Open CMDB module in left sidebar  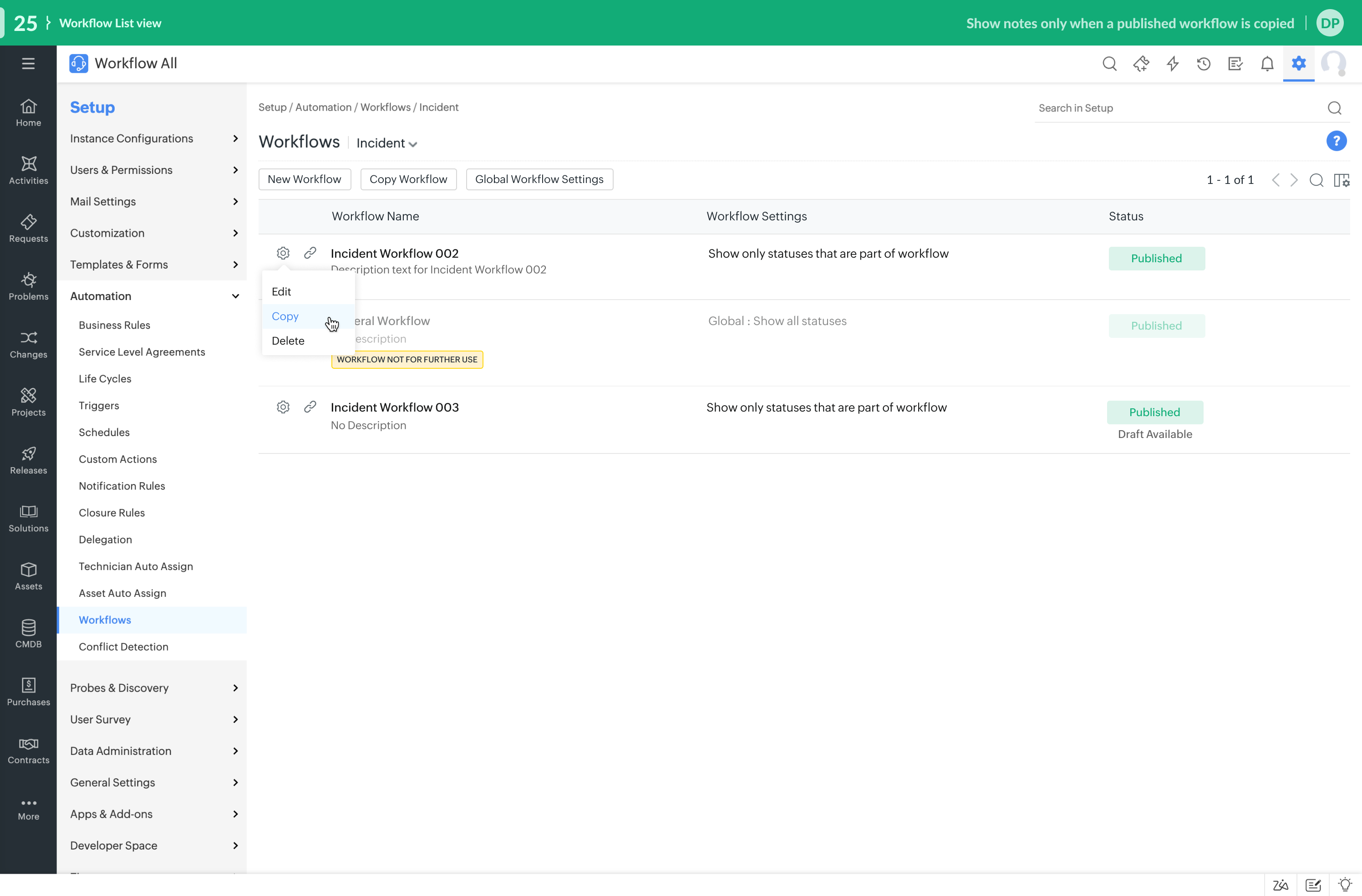[x=28, y=633]
